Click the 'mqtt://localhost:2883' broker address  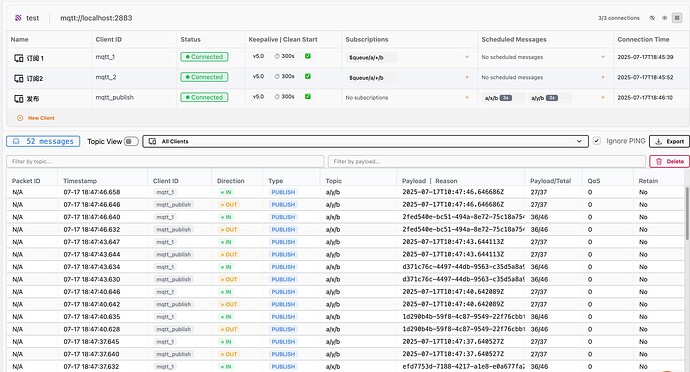[96, 18]
